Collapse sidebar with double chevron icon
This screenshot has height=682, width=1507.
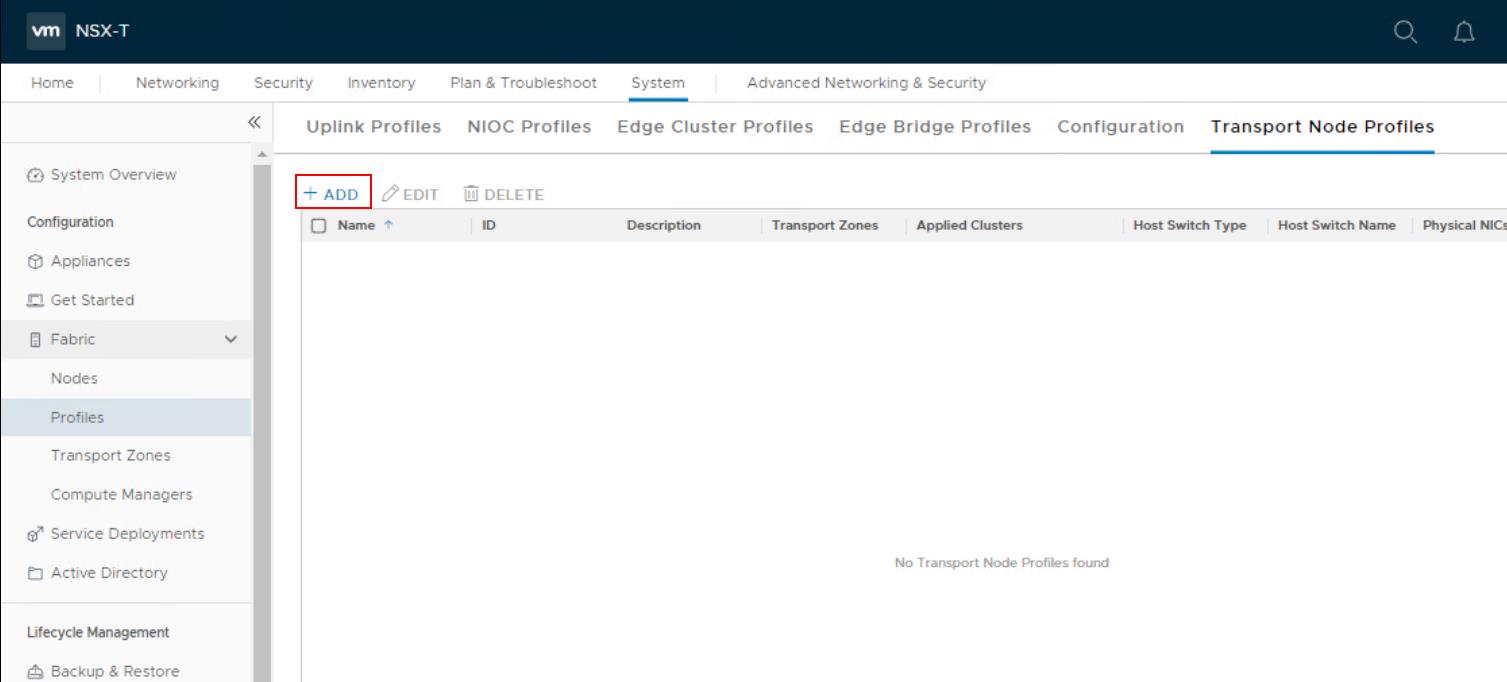coord(254,122)
